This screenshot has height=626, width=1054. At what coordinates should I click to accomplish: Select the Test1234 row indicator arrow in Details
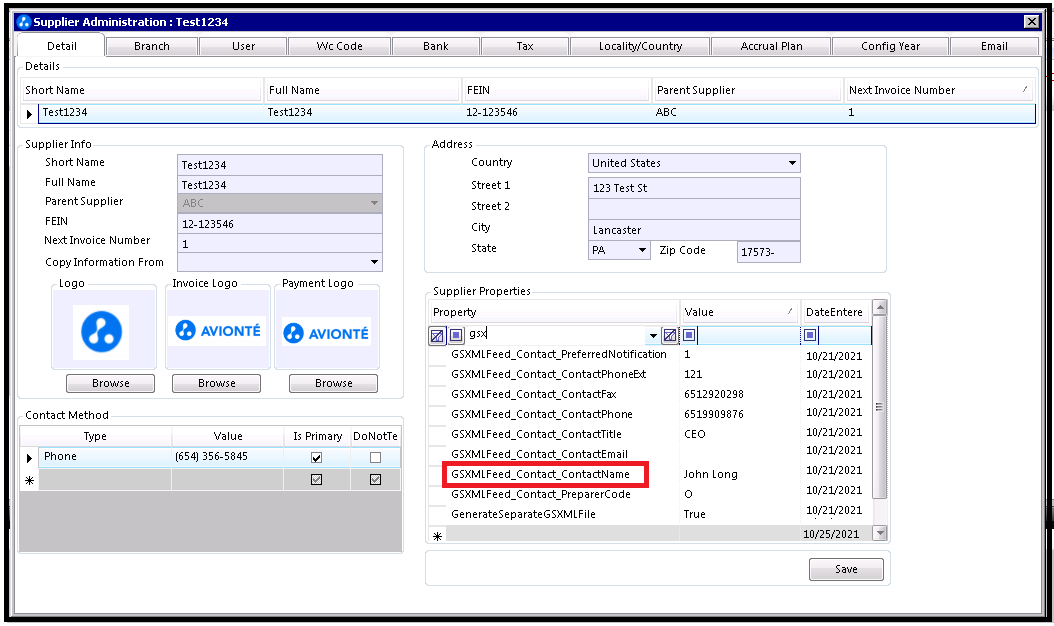29,114
